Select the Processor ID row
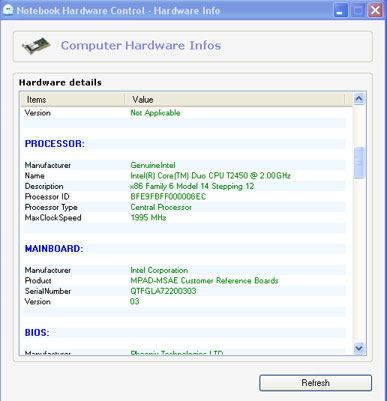The image size is (387, 401). tap(184, 197)
